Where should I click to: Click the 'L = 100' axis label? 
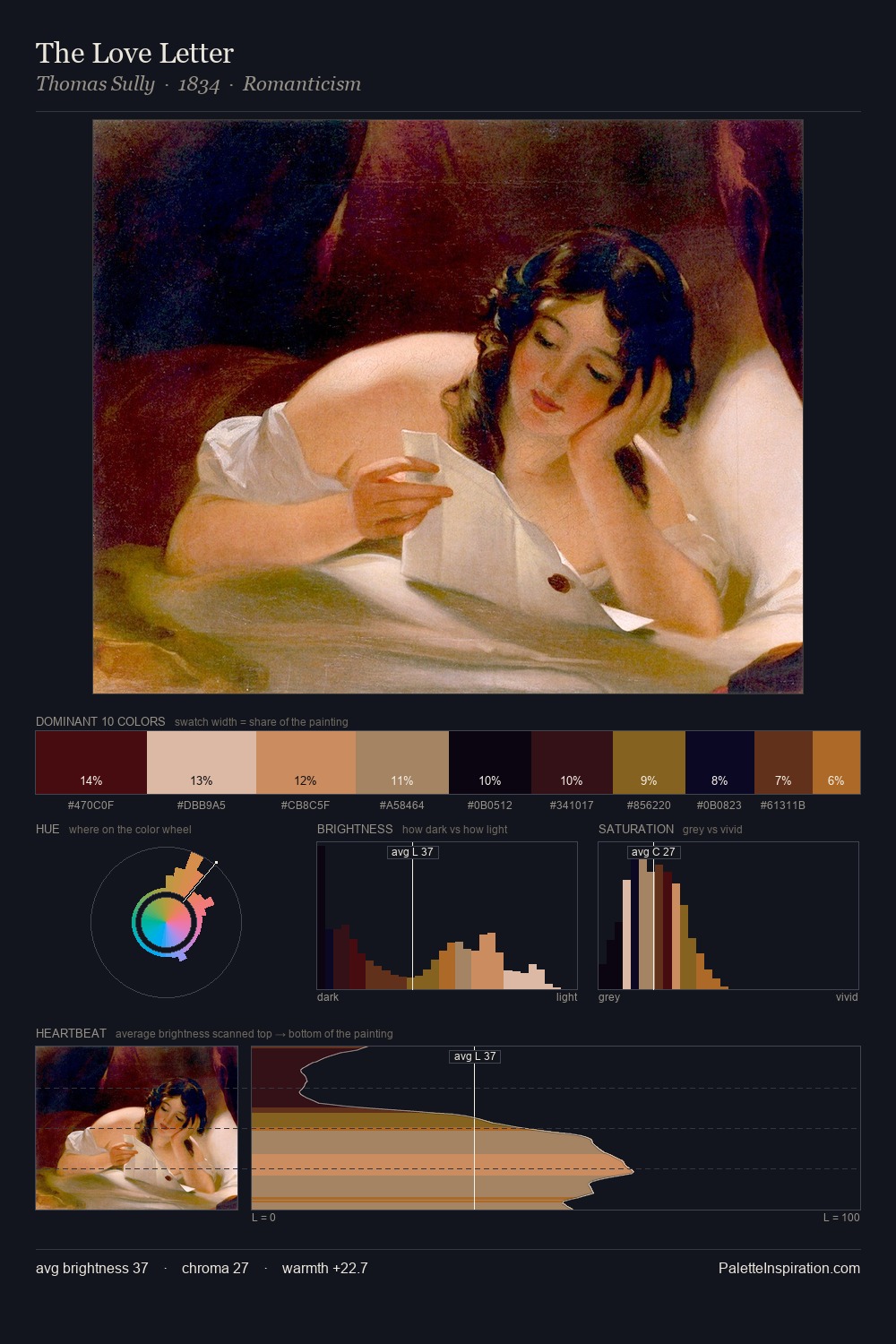pos(841,1218)
